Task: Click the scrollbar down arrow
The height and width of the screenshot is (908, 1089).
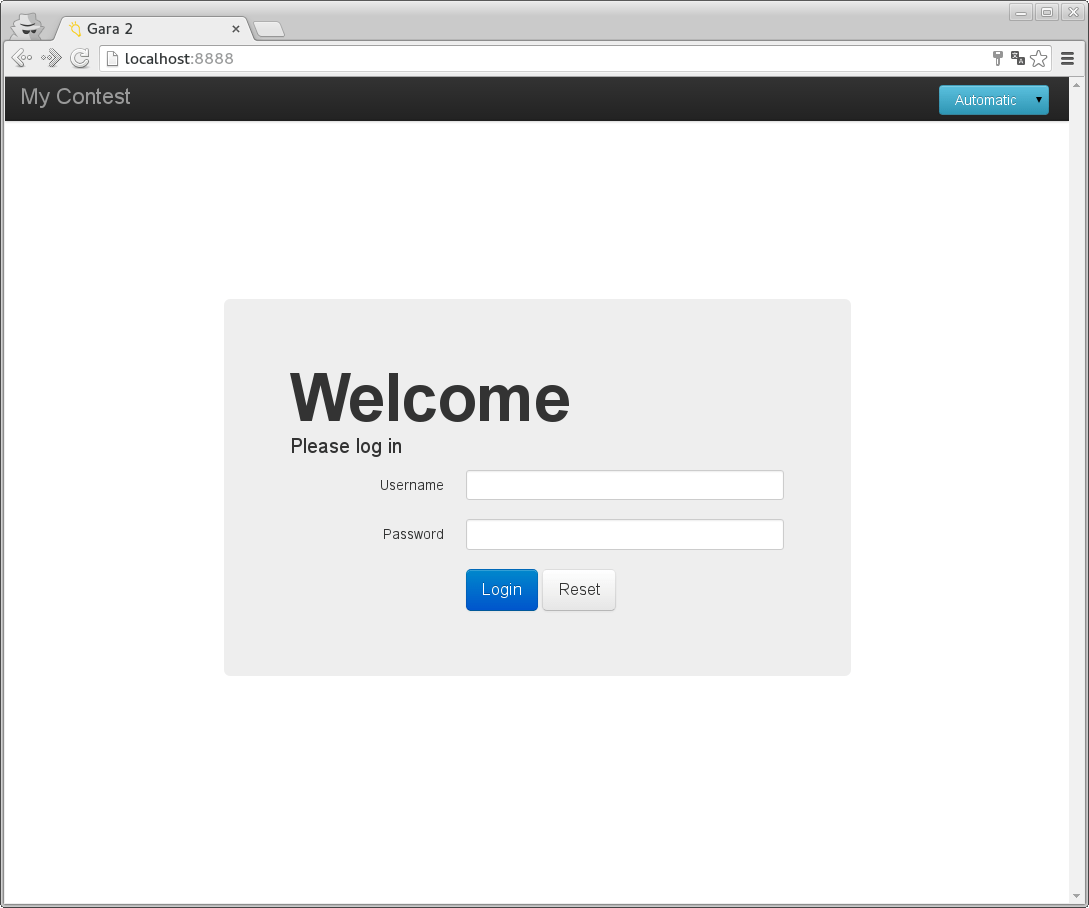Action: [1076, 896]
